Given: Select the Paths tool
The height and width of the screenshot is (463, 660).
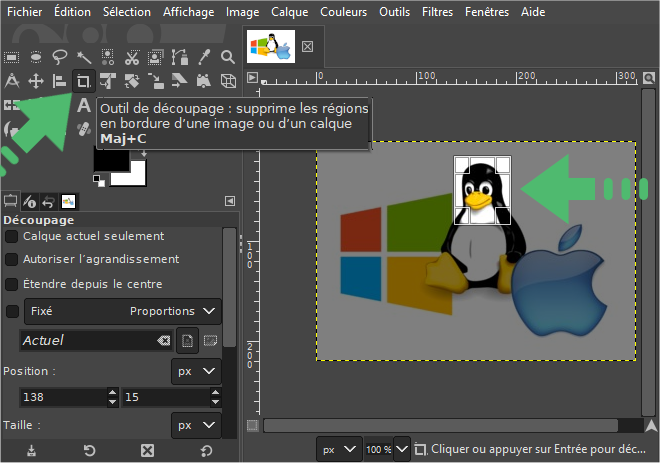Looking at the screenshot, I should tap(180, 57).
